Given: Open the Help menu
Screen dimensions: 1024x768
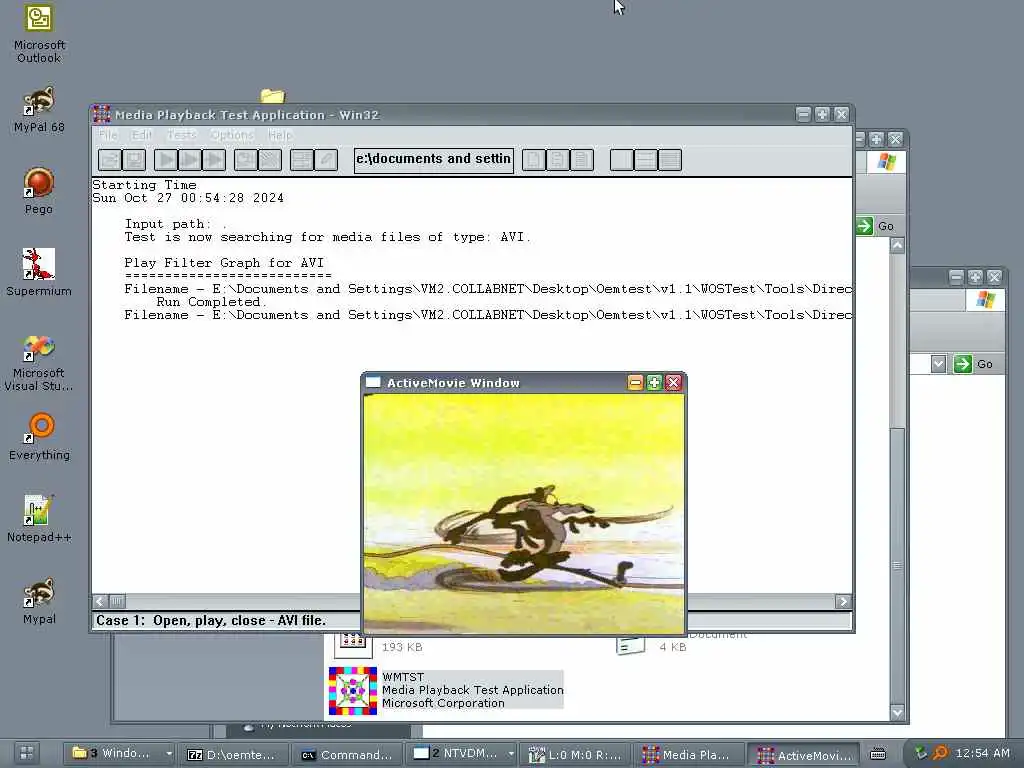Looking at the screenshot, I should pos(280,135).
